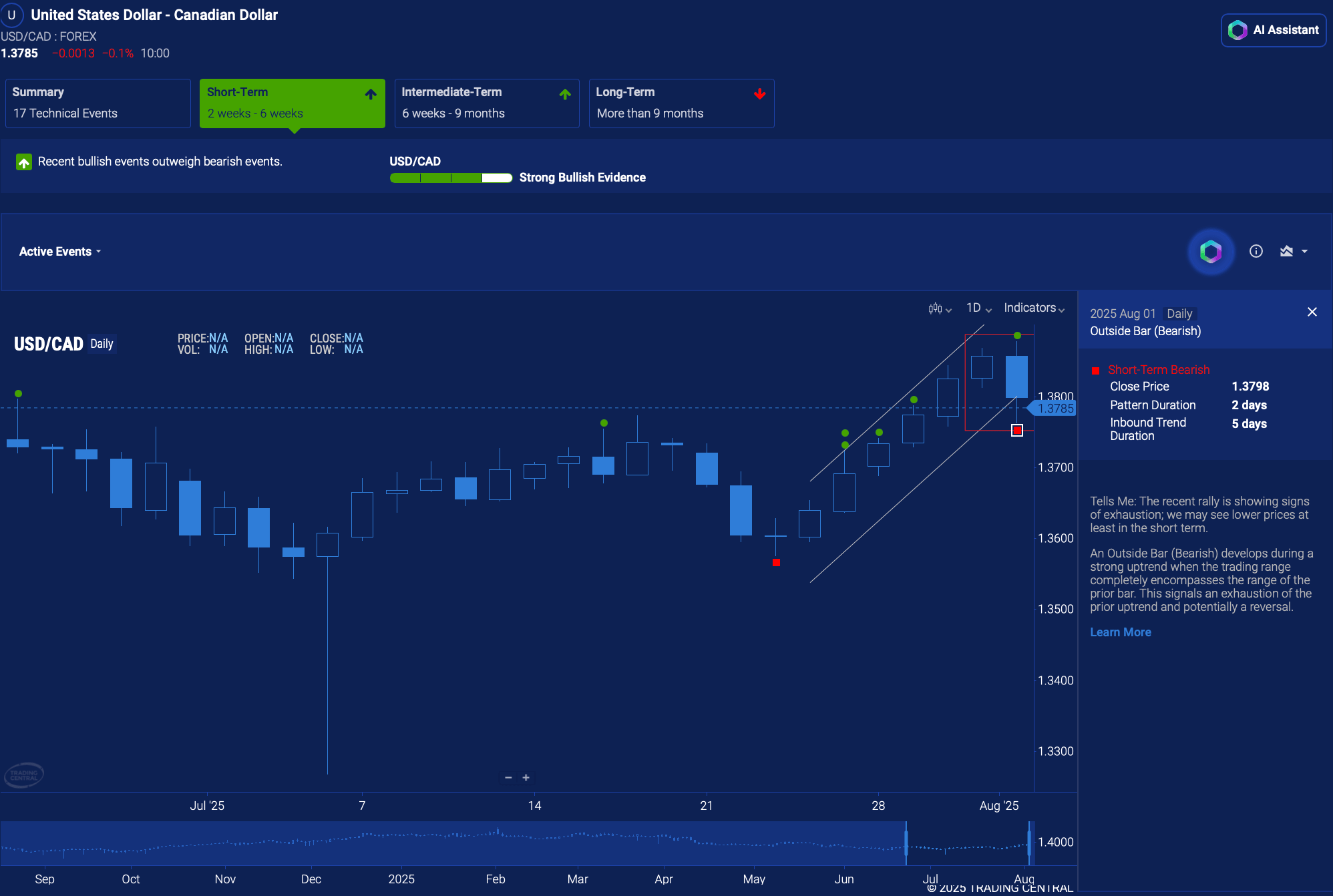1333x896 pixels.
Task: Click the Strong Bullish Evidence meter bar
Action: (451, 178)
